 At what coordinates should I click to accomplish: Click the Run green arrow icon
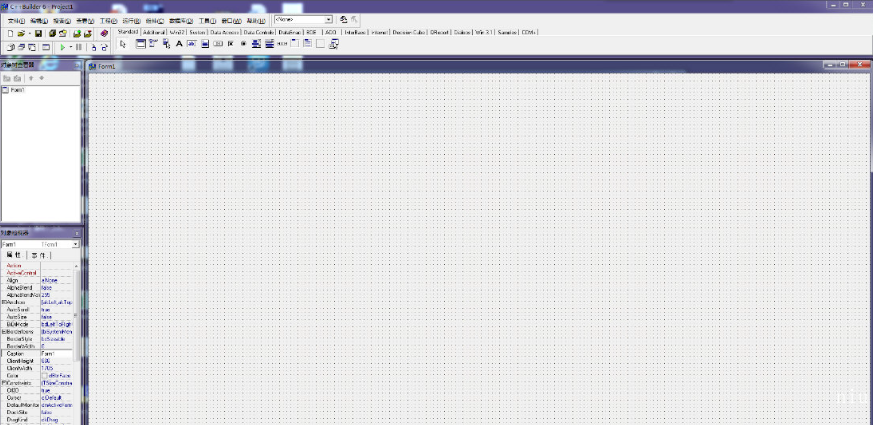coord(62,47)
